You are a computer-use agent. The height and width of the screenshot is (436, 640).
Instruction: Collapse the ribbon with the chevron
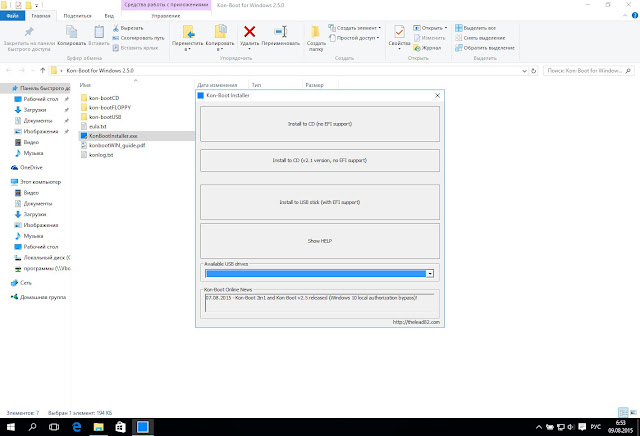point(625,16)
